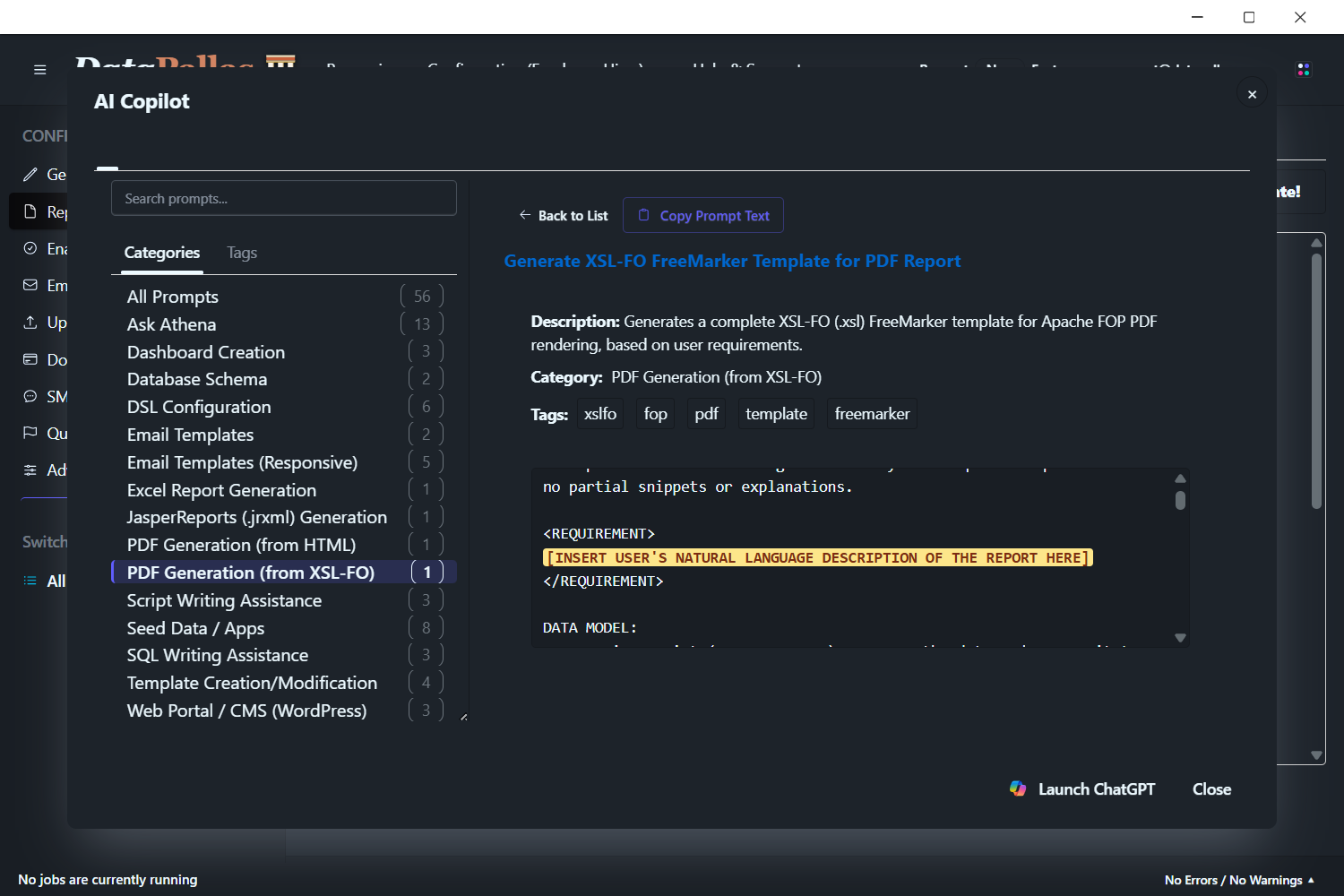The image size is (1344, 896).
Task: Open the Seed Data / Apps category
Action: click(284, 628)
